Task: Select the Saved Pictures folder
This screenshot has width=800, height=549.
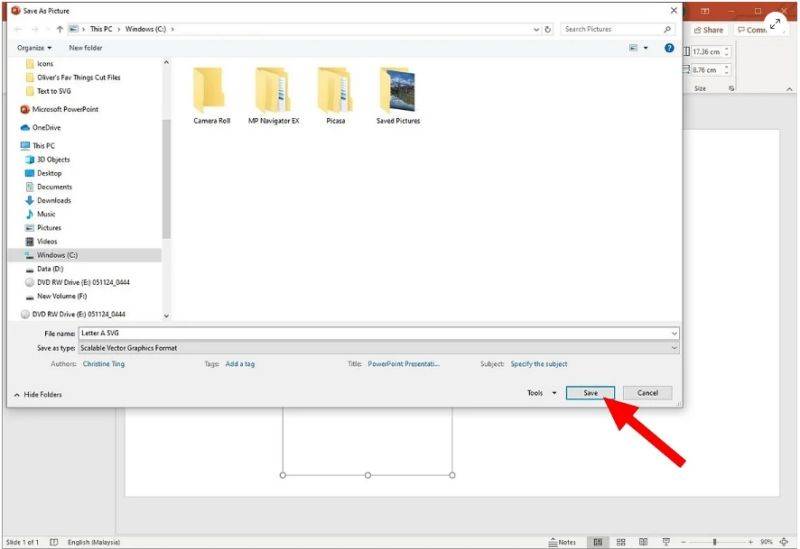Action: point(398,96)
